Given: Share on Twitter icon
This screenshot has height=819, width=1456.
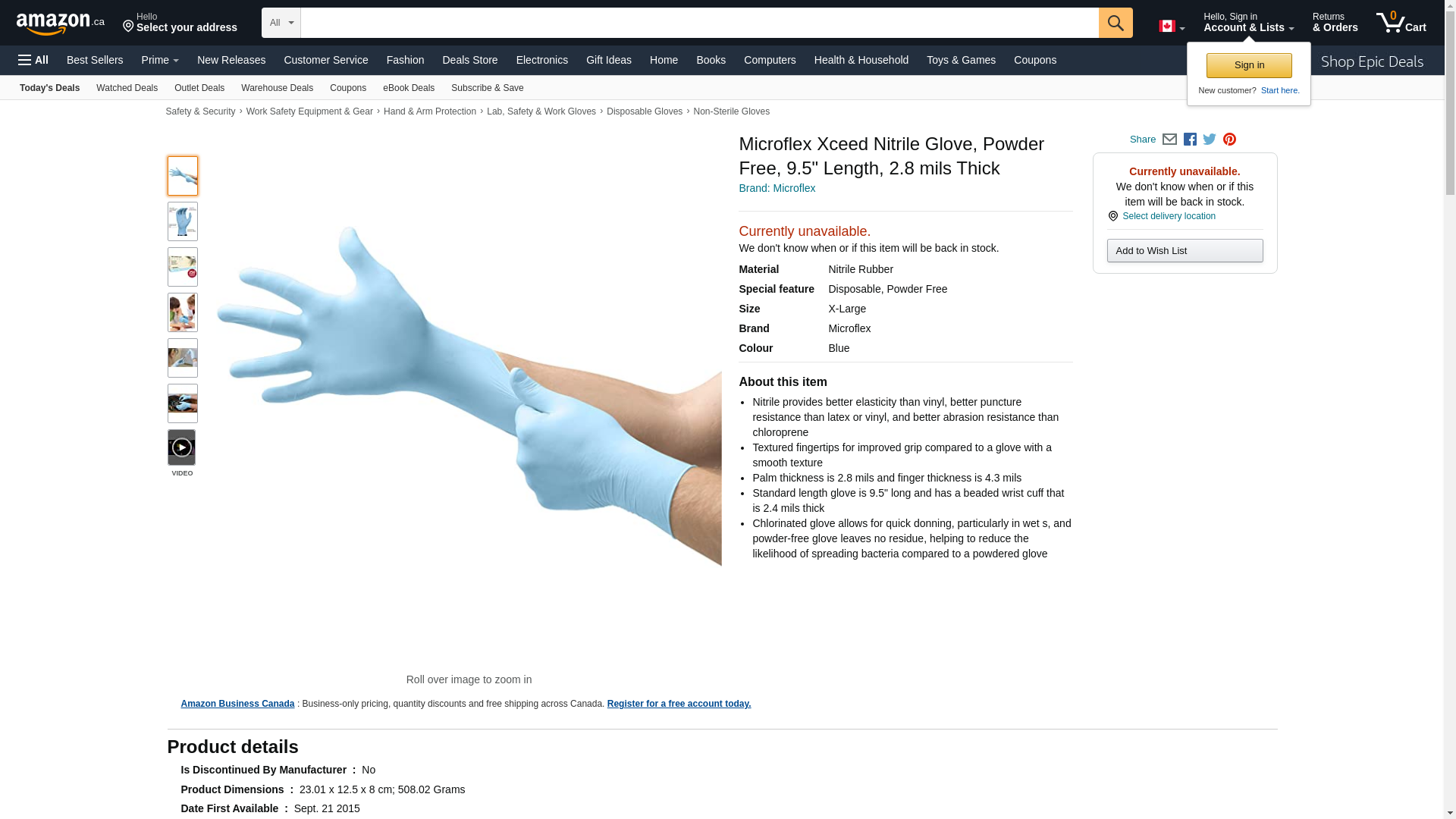Looking at the screenshot, I should [1210, 140].
